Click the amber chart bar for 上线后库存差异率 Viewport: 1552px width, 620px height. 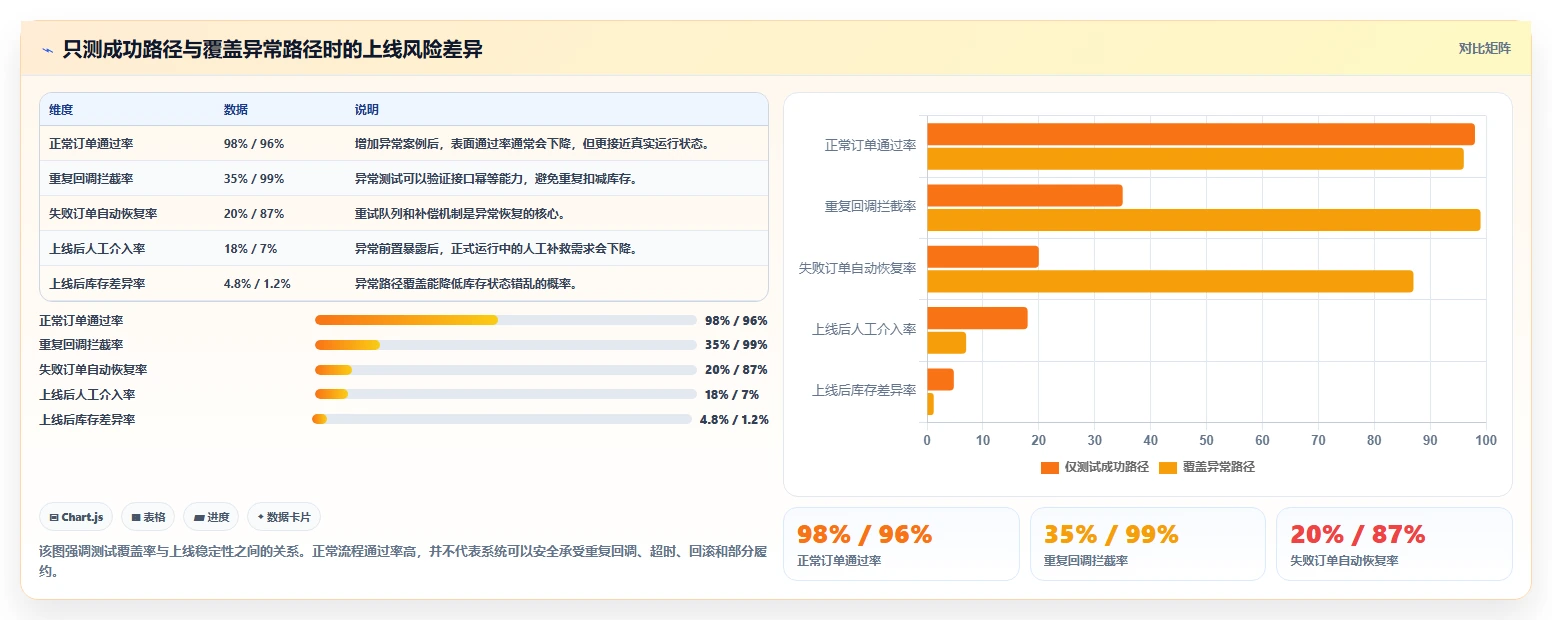(x=931, y=404)
